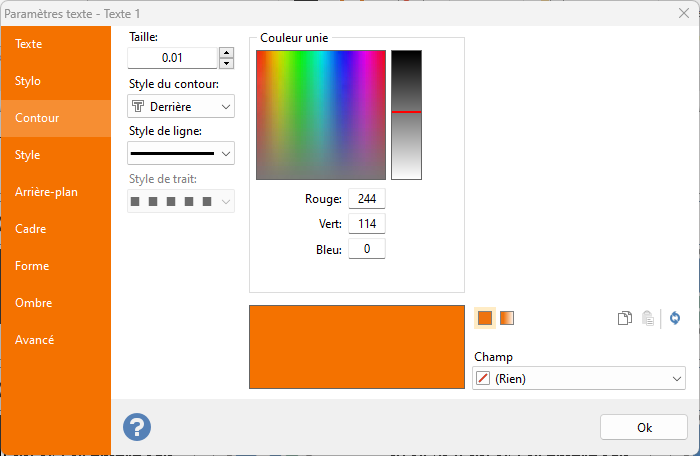Image resolution: width=700 pixels, height=456 pixels.
Task: Open the Avancé tab
Action: (35, 340)
